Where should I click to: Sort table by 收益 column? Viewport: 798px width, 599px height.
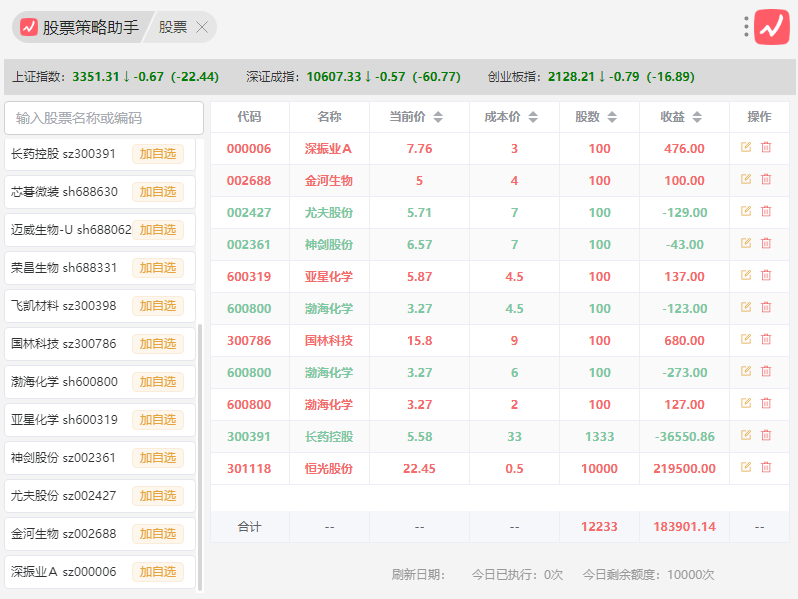(x=697, y=117)
